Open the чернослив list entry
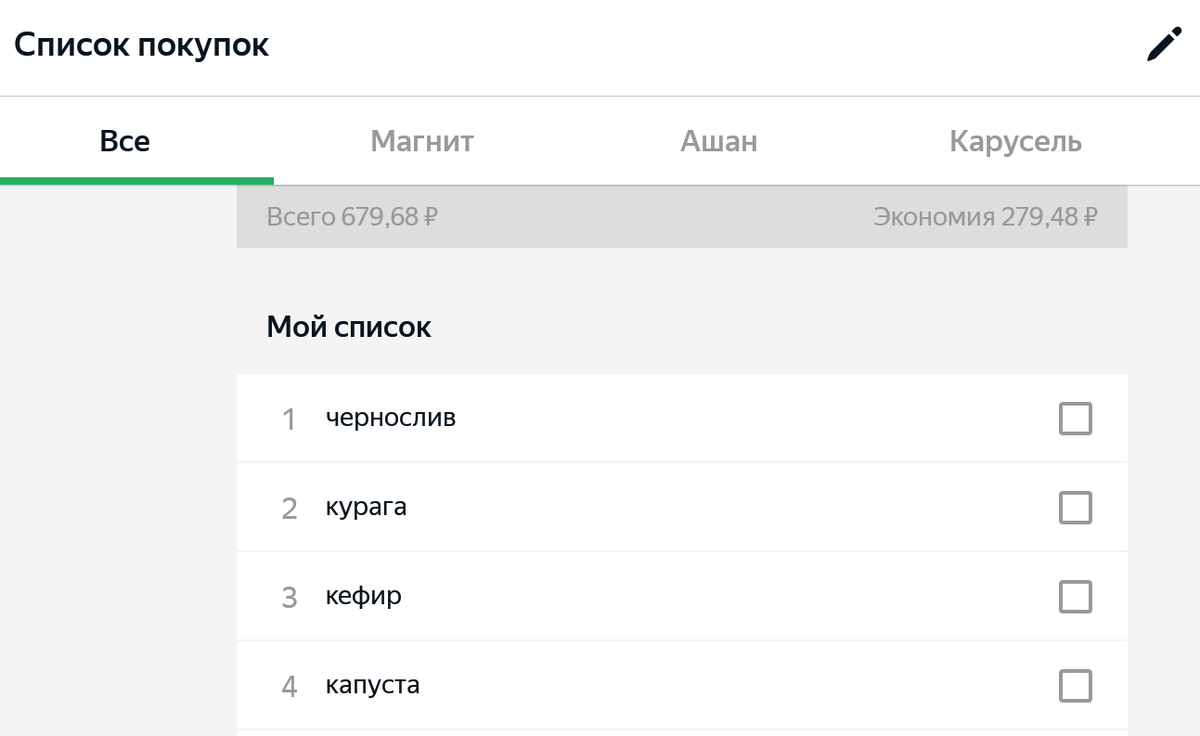The image size is (1200, 736). [x=682, y=418]
